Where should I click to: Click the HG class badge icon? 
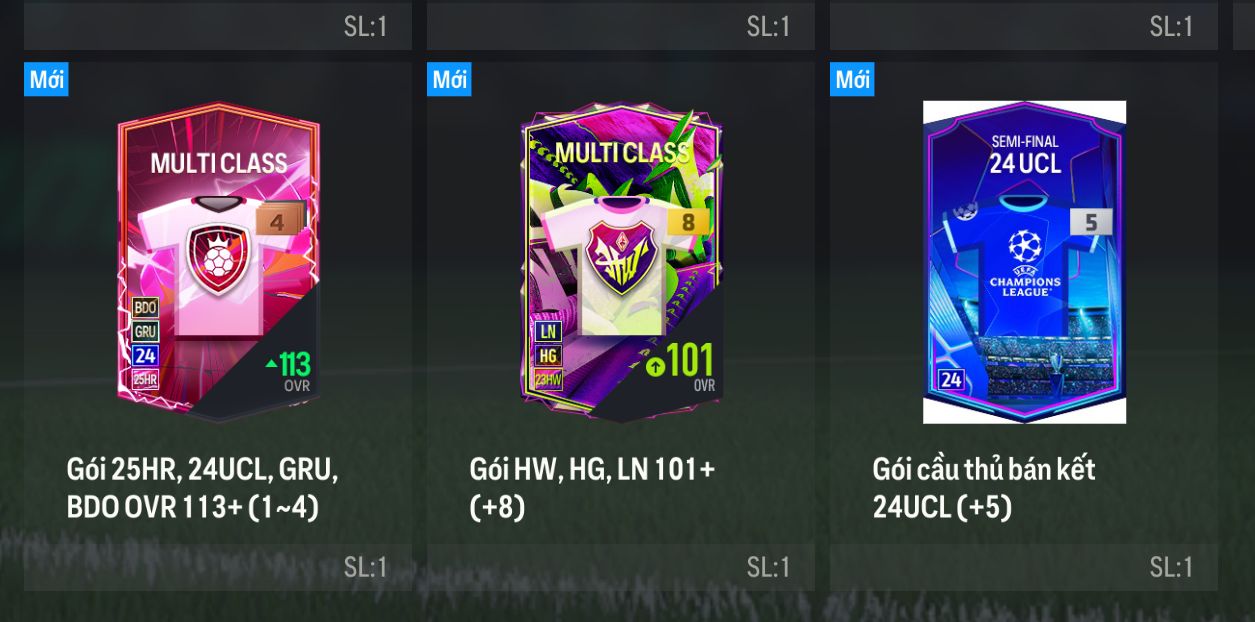pyautogui.click(x=548, y=355)
